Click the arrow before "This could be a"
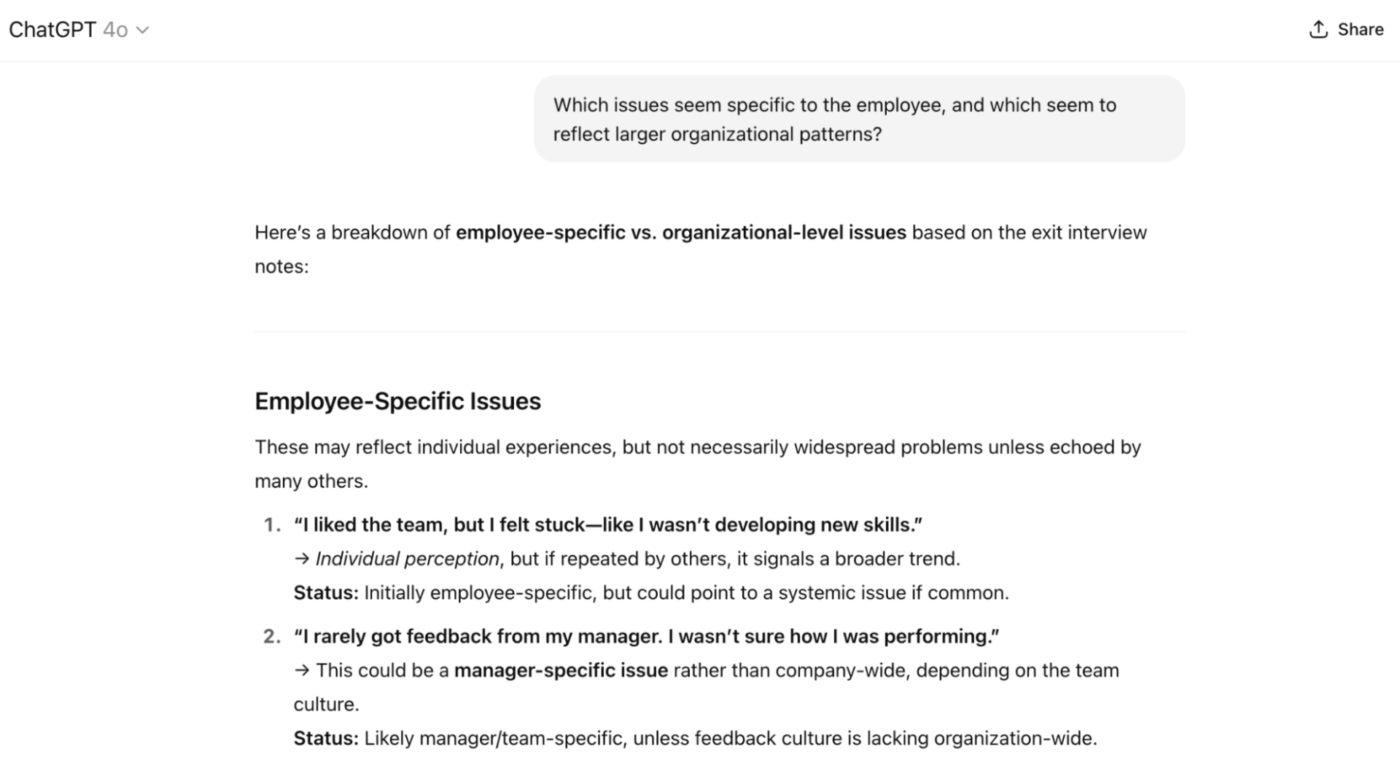Image resolution: width=1400 pixels, height=771 pixels. point(301,671)
